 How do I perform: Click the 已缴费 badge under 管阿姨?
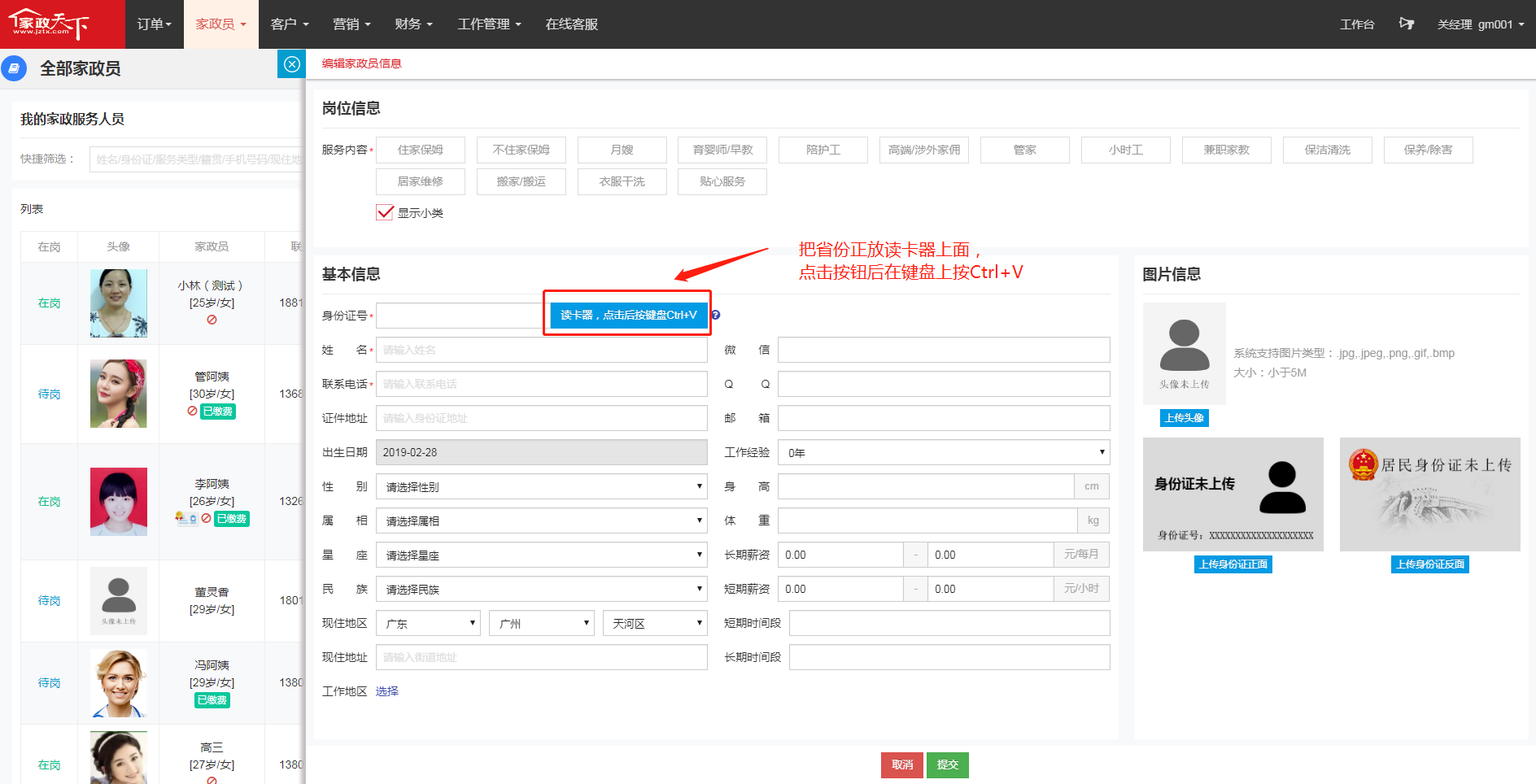coord(218,412)
